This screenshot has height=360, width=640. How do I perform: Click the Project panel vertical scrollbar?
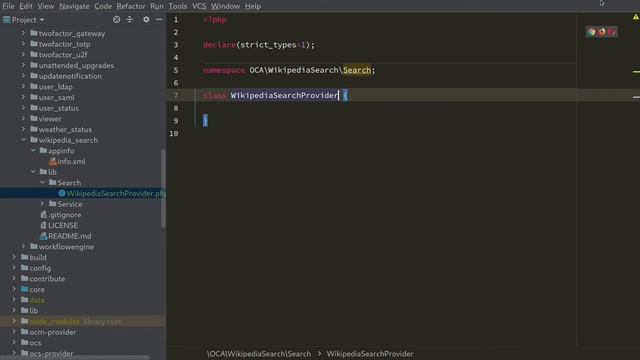(164, 189)
